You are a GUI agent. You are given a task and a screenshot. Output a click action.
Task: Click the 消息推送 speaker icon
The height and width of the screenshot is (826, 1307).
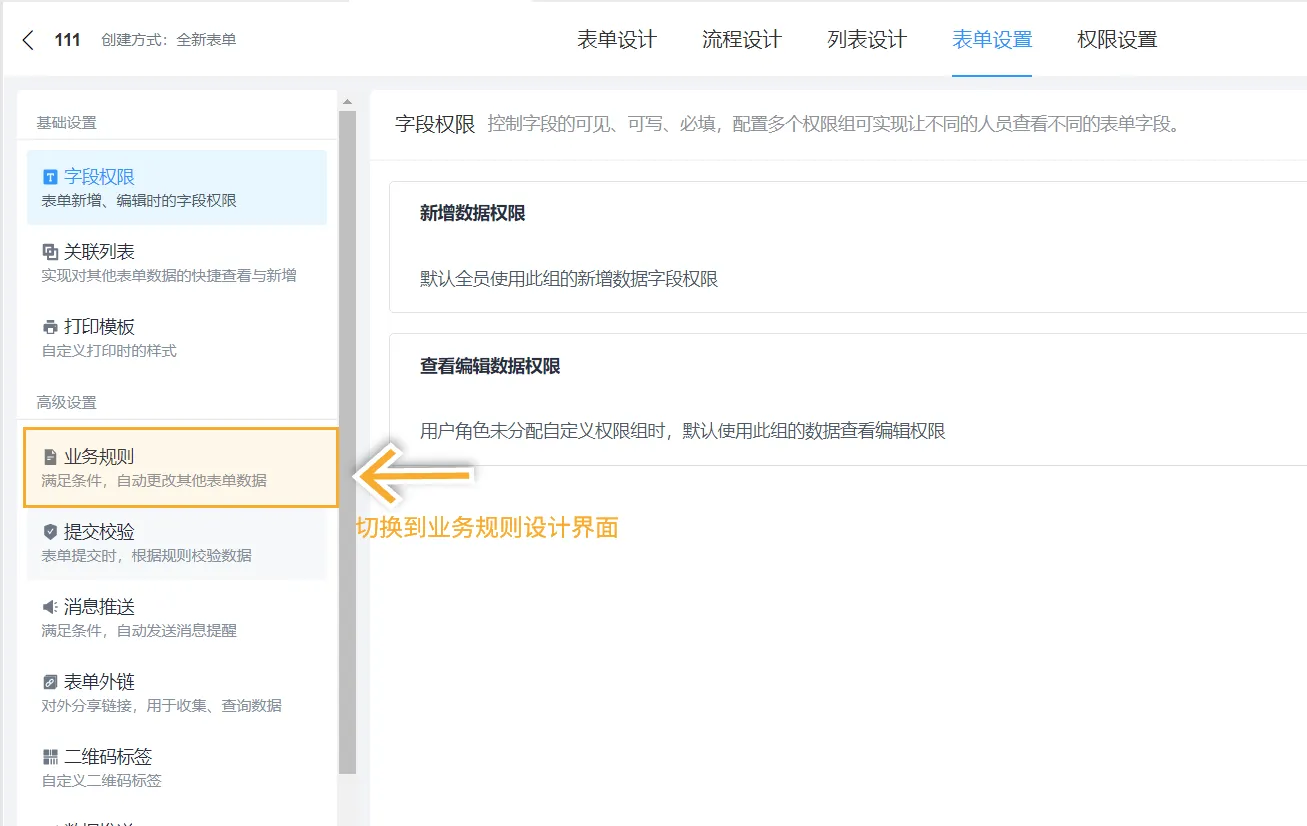50,607
